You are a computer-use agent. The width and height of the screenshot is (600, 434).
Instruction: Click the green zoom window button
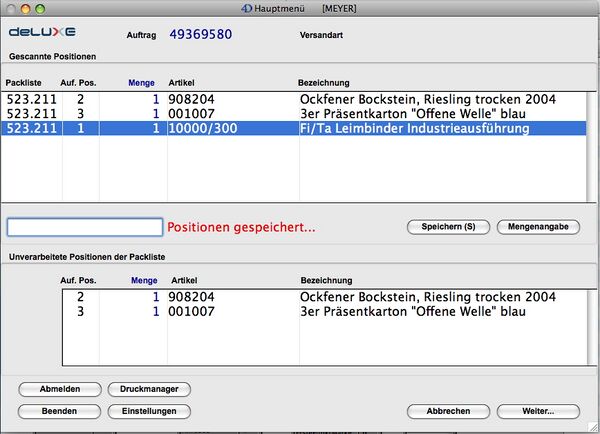pos(44,7)
